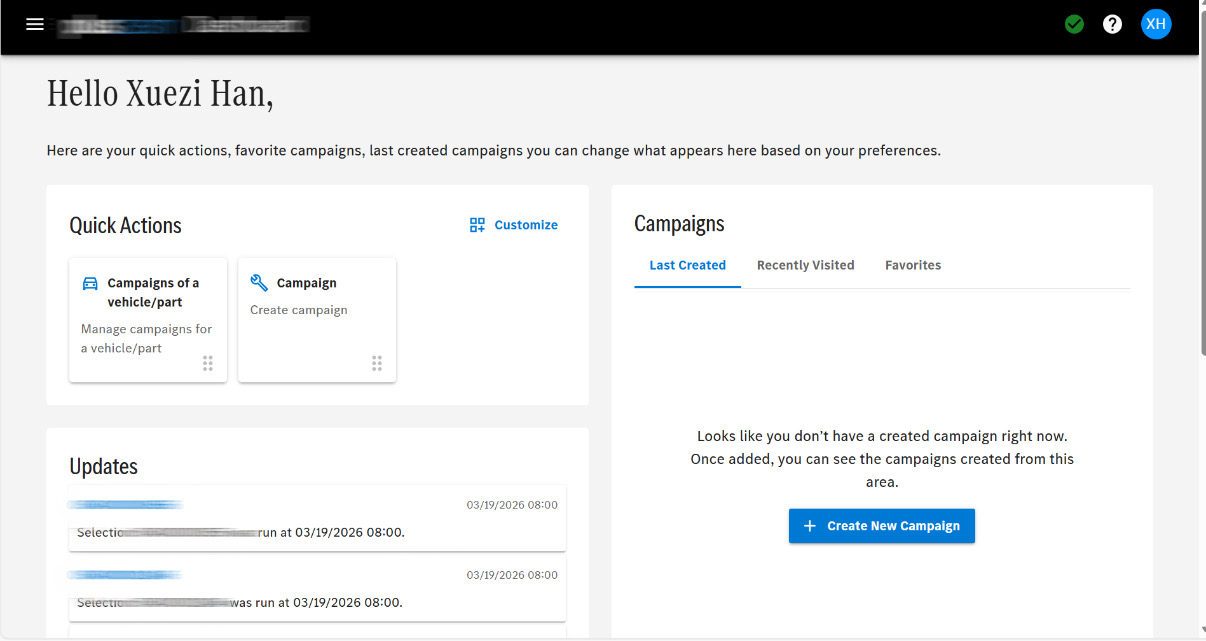Click the car icon in Campaigns of a vehicle/part
This screenshot has width=1206, height=641.
(90, 283)
